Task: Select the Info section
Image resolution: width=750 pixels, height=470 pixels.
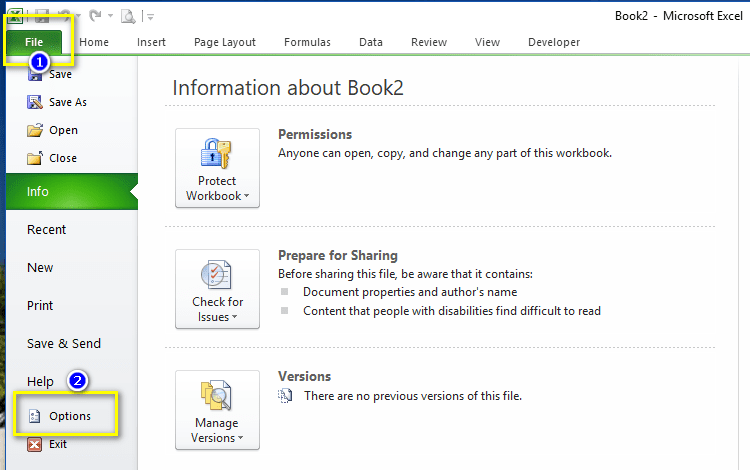Action: point(72,191)
